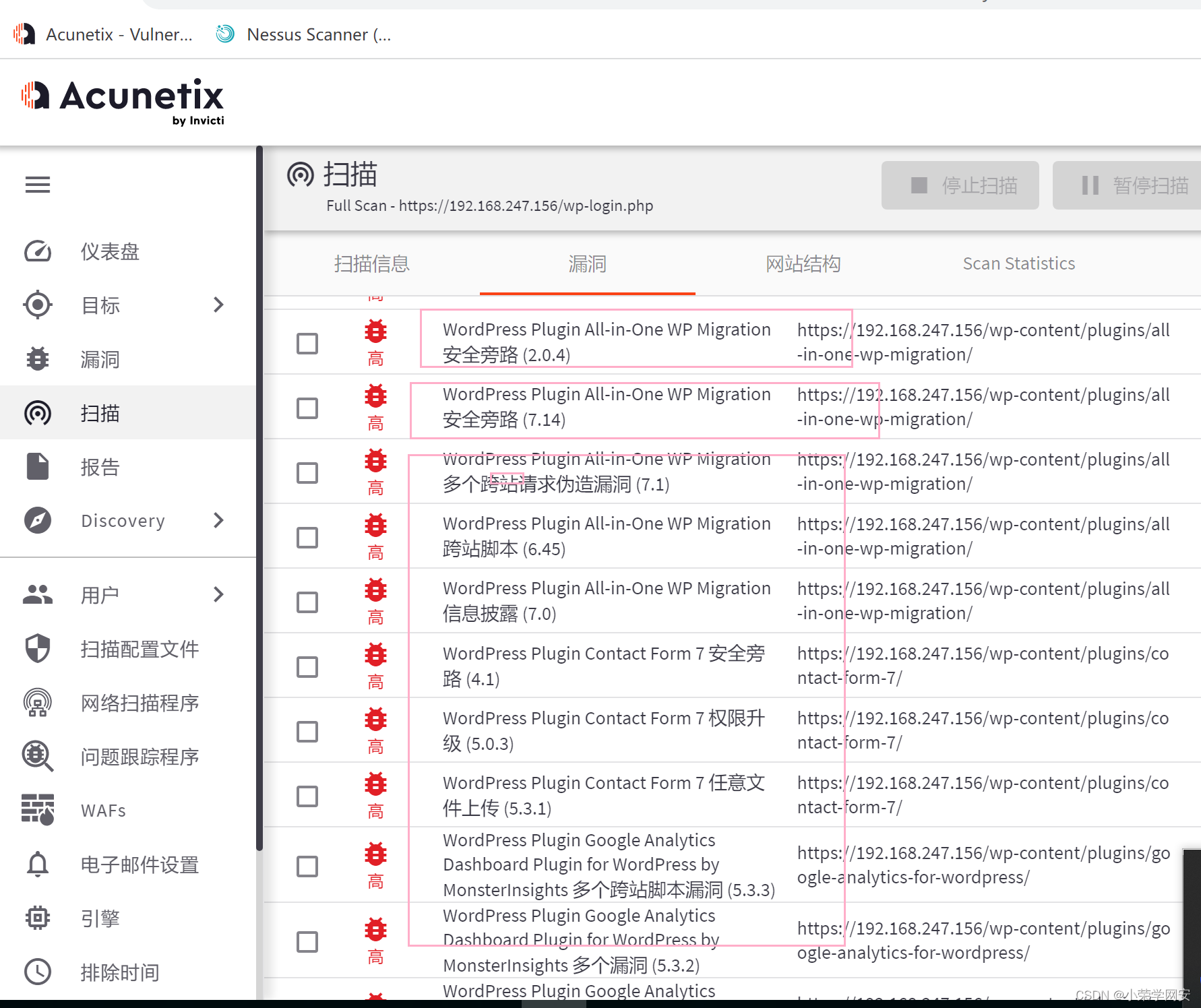1201x1008 pixels.
Task: Check the box for 多个跨站请求伪造漏洞 (7.1)
Action: click(x=307, y=472)
